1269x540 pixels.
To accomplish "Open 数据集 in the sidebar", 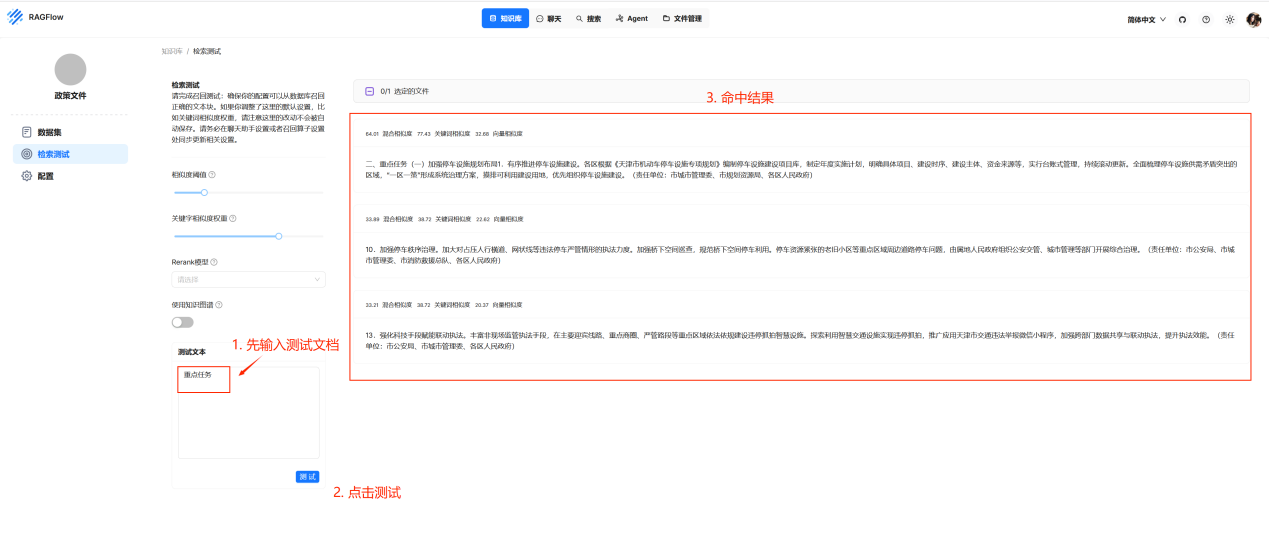I will click(x=49, y=132).
